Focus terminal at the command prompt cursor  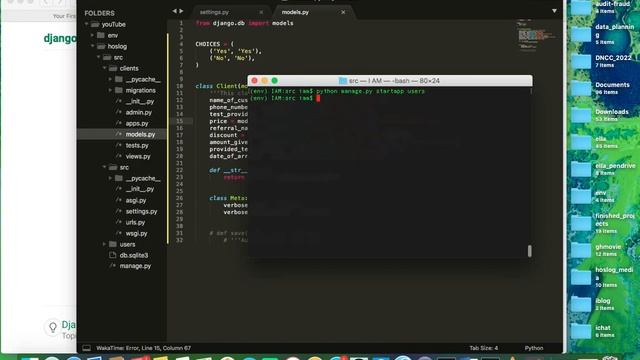pos(318,98)
